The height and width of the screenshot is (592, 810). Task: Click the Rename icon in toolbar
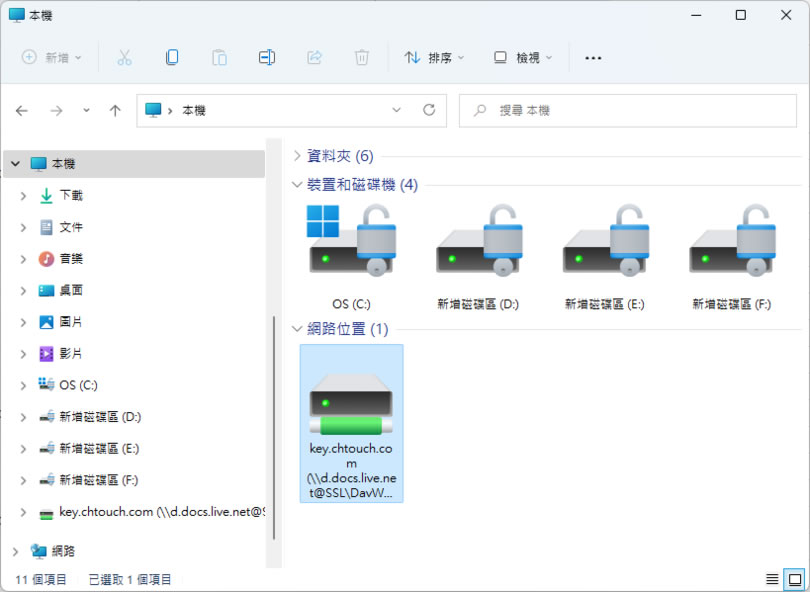click(267, 58)
